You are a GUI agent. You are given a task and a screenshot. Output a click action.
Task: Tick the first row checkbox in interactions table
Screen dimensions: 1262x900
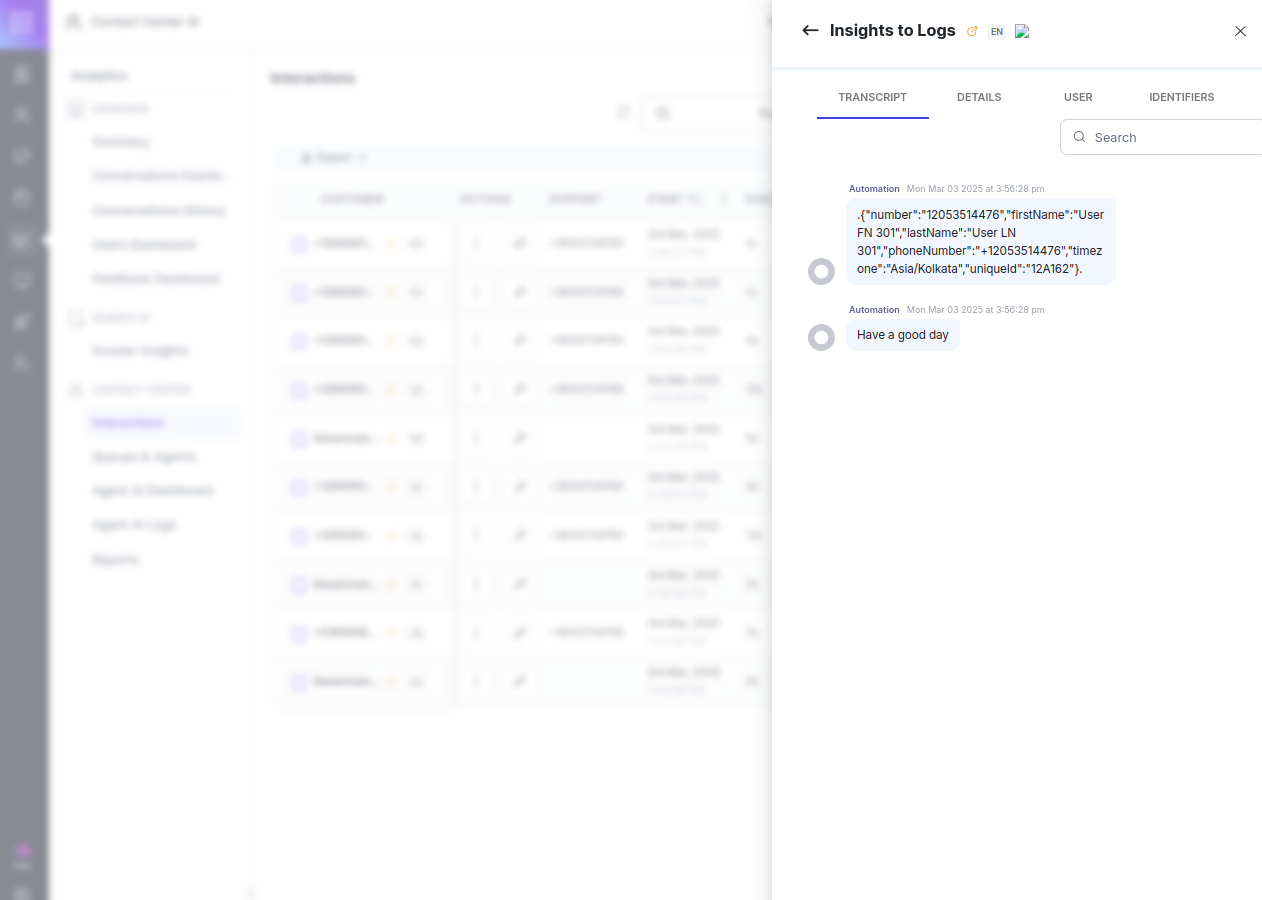299,244
